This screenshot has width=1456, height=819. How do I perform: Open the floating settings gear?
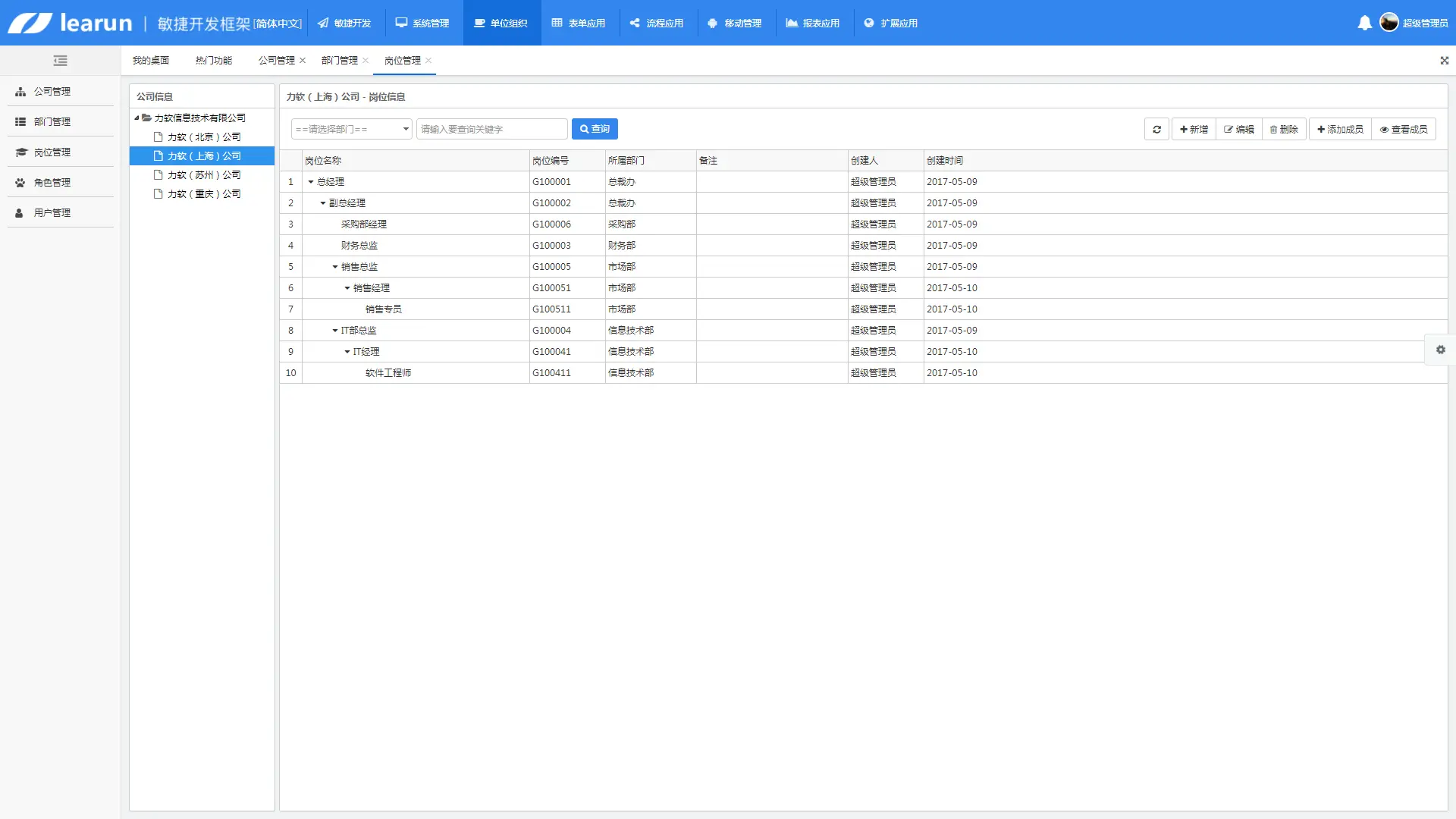[1440, 350]
